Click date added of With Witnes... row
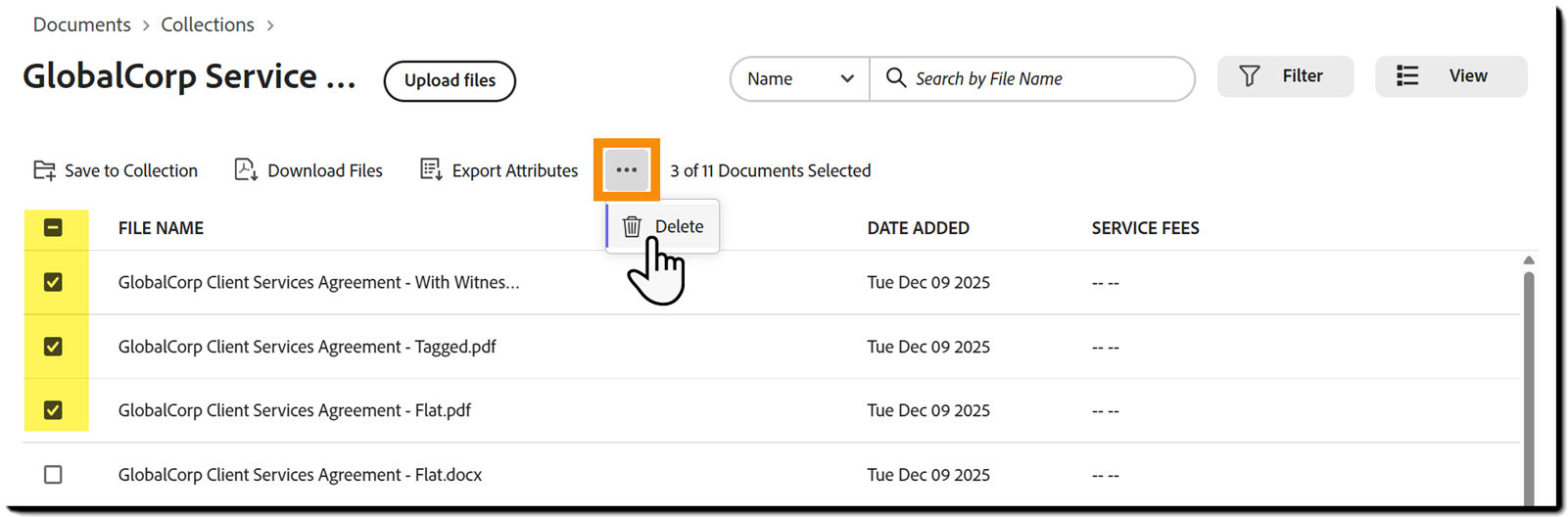1568x517 pixels. (928, 282)
